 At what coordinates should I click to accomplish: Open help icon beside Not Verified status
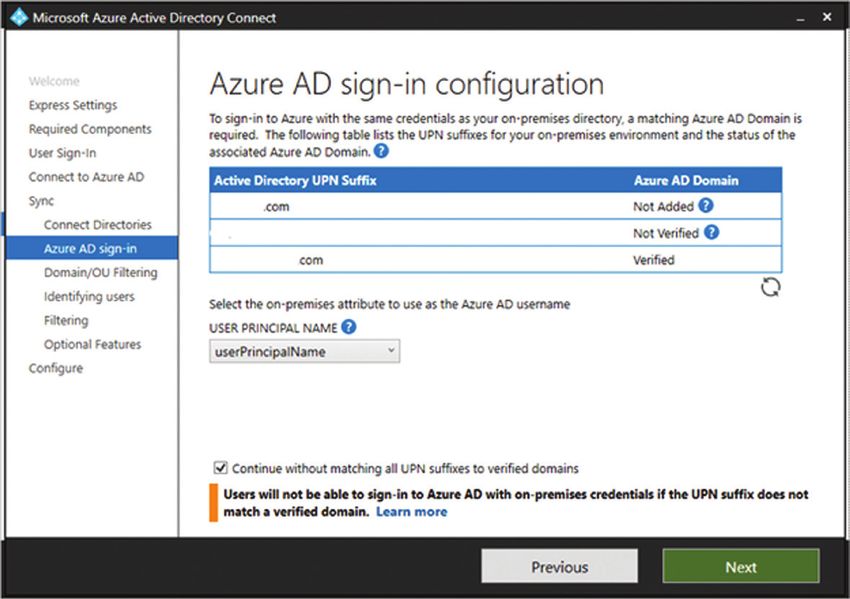click(x=711, y=232)
